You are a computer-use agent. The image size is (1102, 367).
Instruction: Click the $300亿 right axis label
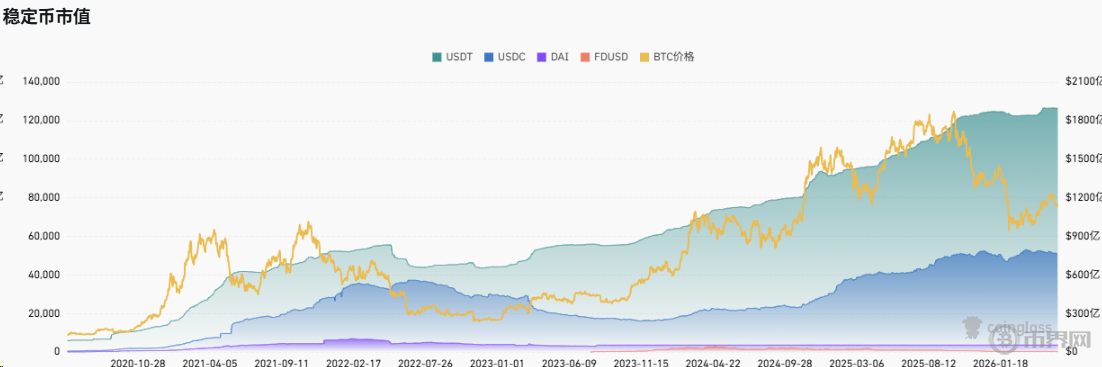(x=1082, y=313)
